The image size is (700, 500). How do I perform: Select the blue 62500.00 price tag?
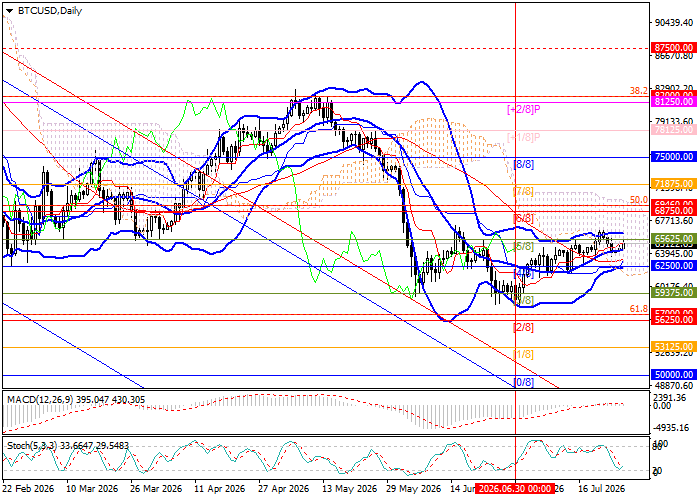point(674,266)
